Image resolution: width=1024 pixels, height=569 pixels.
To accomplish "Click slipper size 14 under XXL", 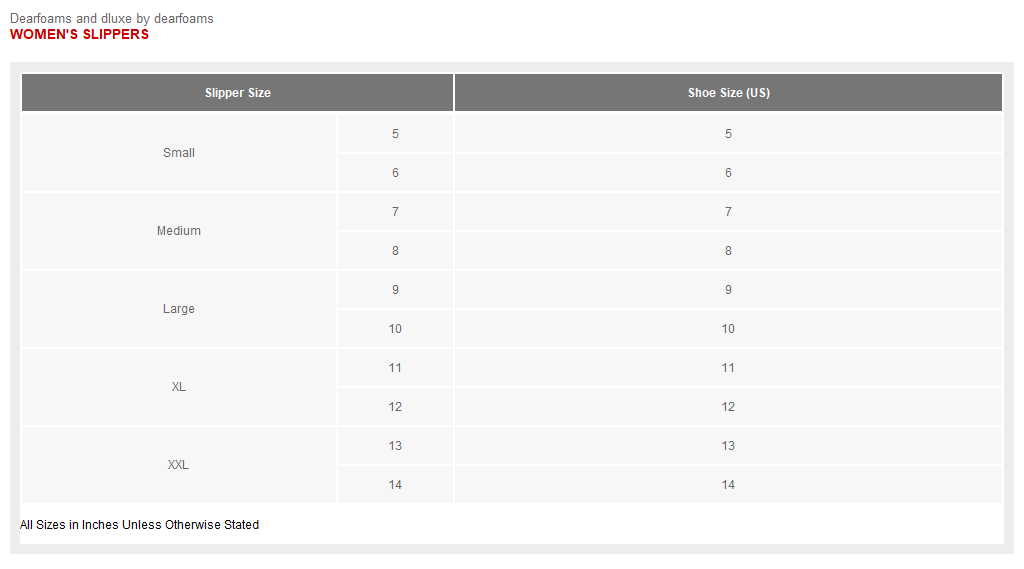I will [x=395, y=485].
